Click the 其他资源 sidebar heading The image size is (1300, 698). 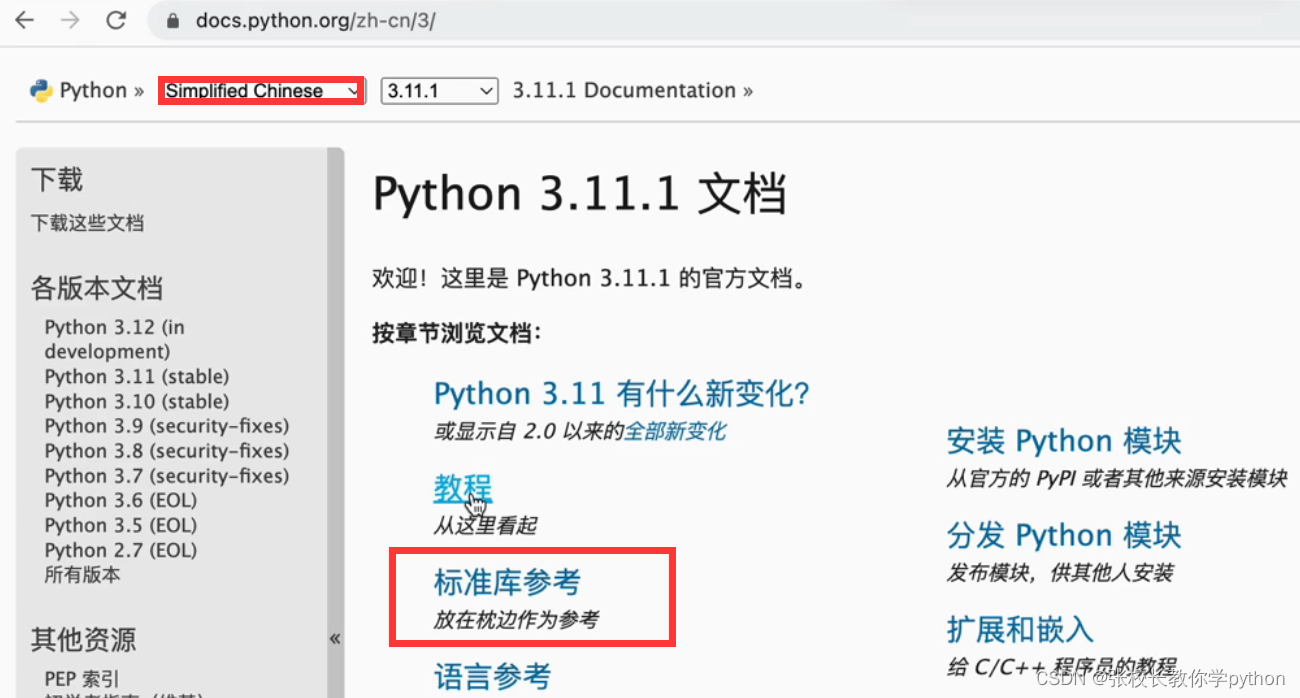pos(83,640)
